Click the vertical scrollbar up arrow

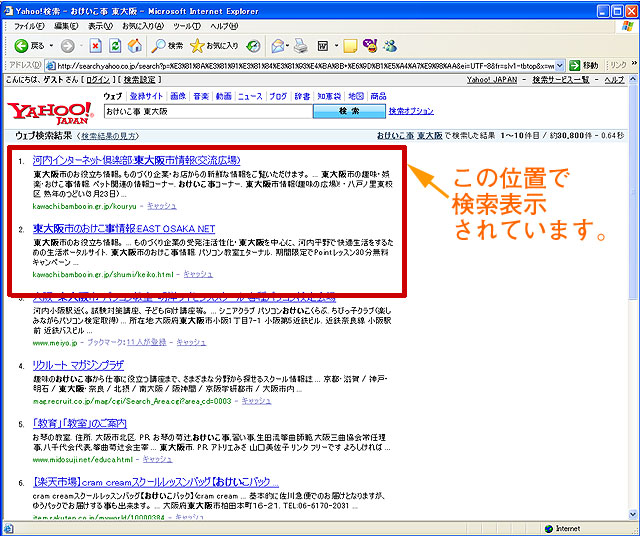[633, 79]
